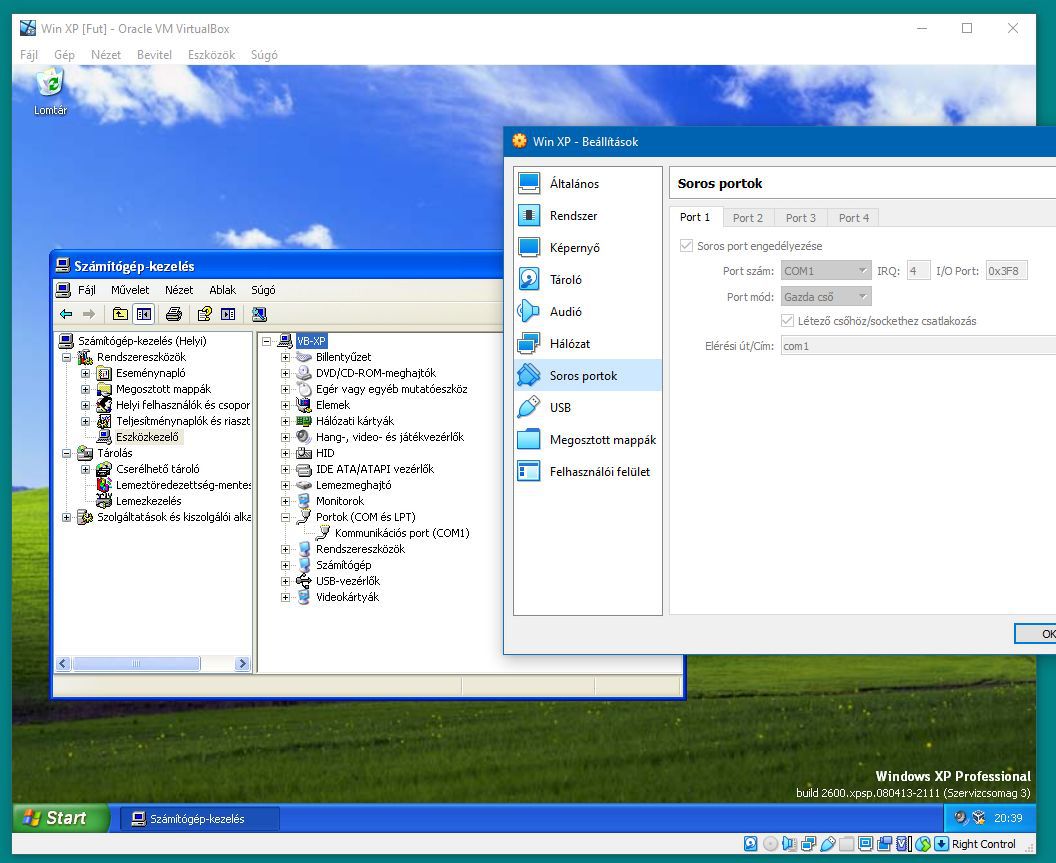
Task: Click the Elérési út/Cím input field
Action: 919,346
